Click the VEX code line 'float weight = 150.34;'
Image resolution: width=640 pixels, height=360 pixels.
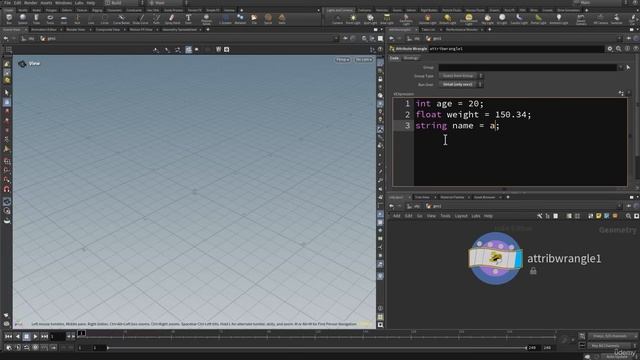click(473, 115)
